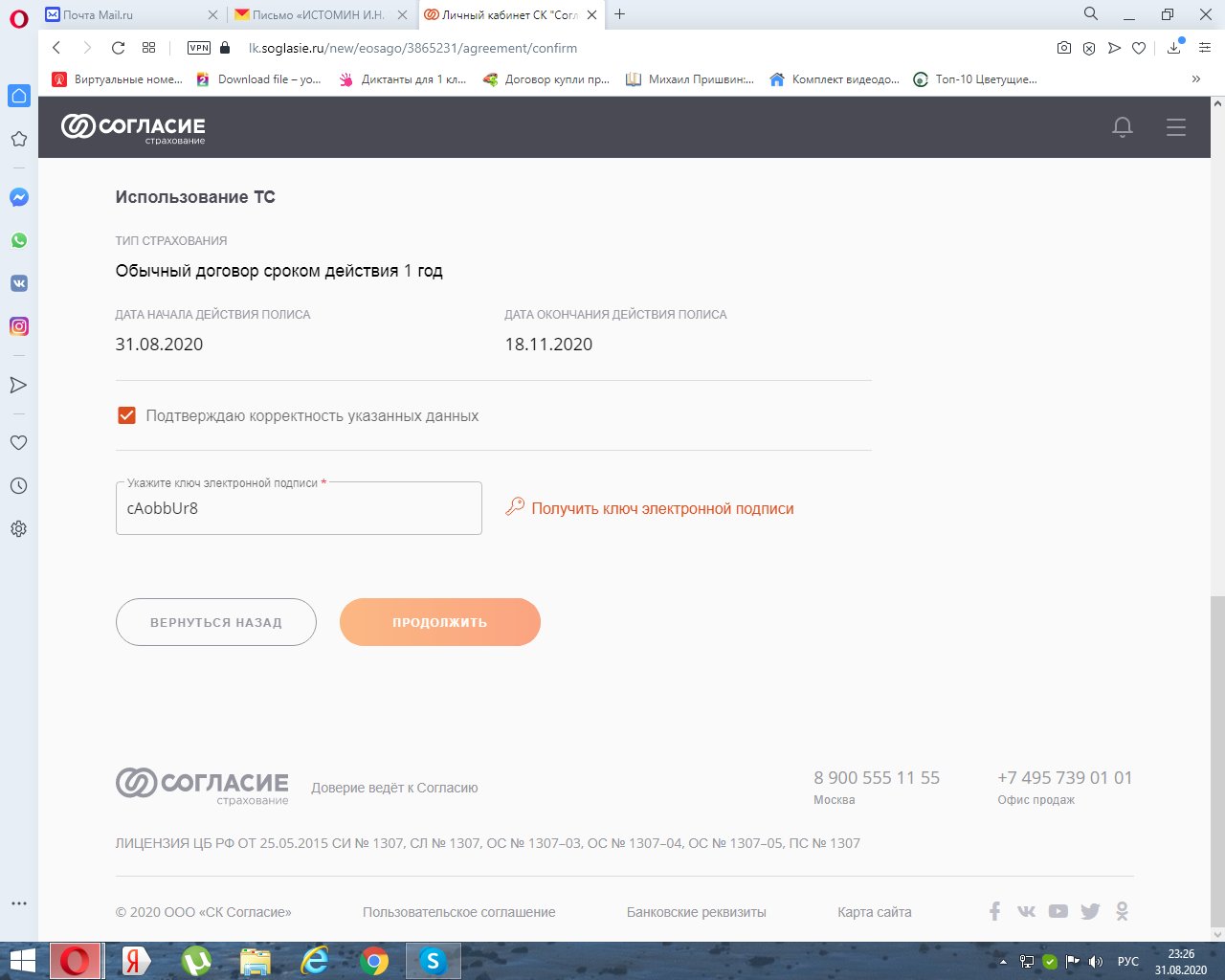Image resolution: width=1225 pixels, height=980 pixels.
Task: Click 'Получить ключ электронной подписи' link
Action: pos(662,509)
